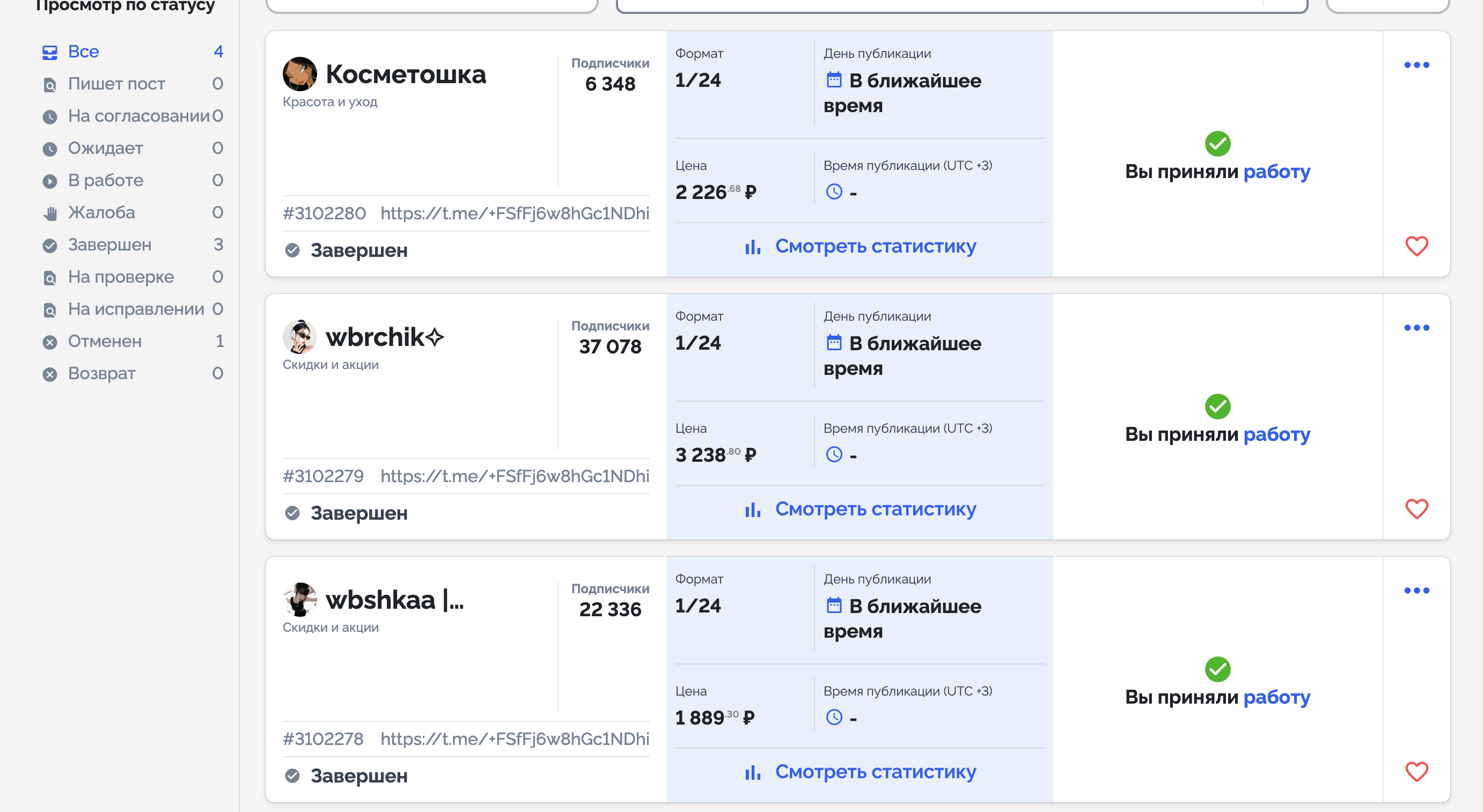The image size is (1483, 812).
Task: Favorite the Косметошка channel with heart icon
Action: 1416,246
